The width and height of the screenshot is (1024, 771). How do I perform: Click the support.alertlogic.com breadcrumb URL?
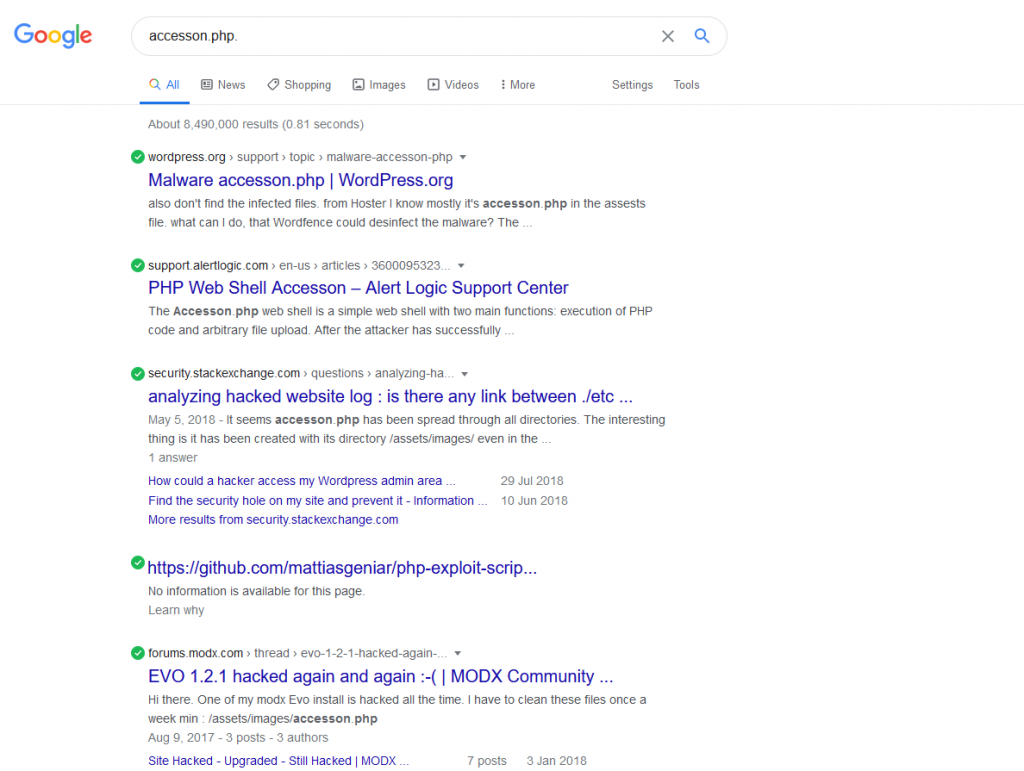pyautogui.click(x=298, y=266)
